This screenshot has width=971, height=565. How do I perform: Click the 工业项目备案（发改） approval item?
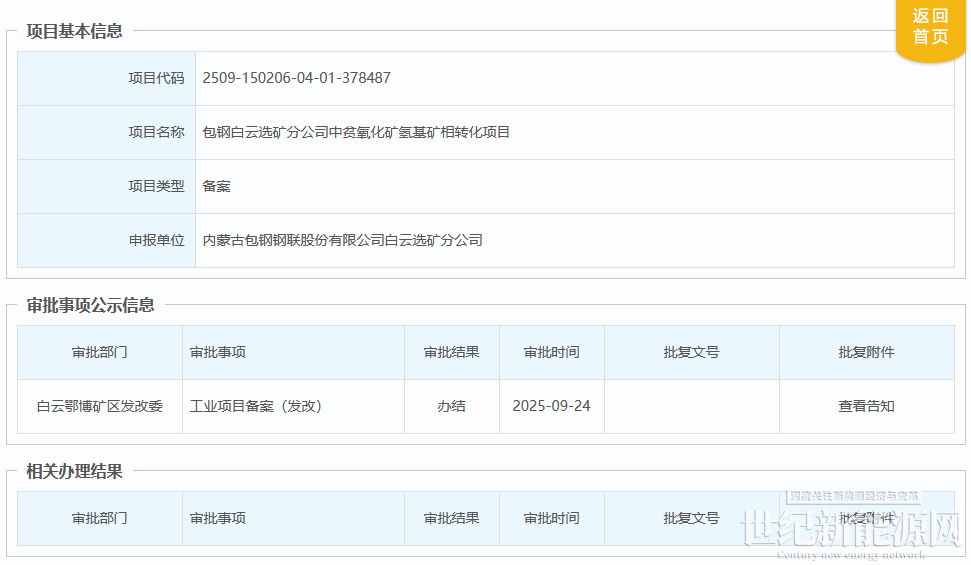coord(256,406)
